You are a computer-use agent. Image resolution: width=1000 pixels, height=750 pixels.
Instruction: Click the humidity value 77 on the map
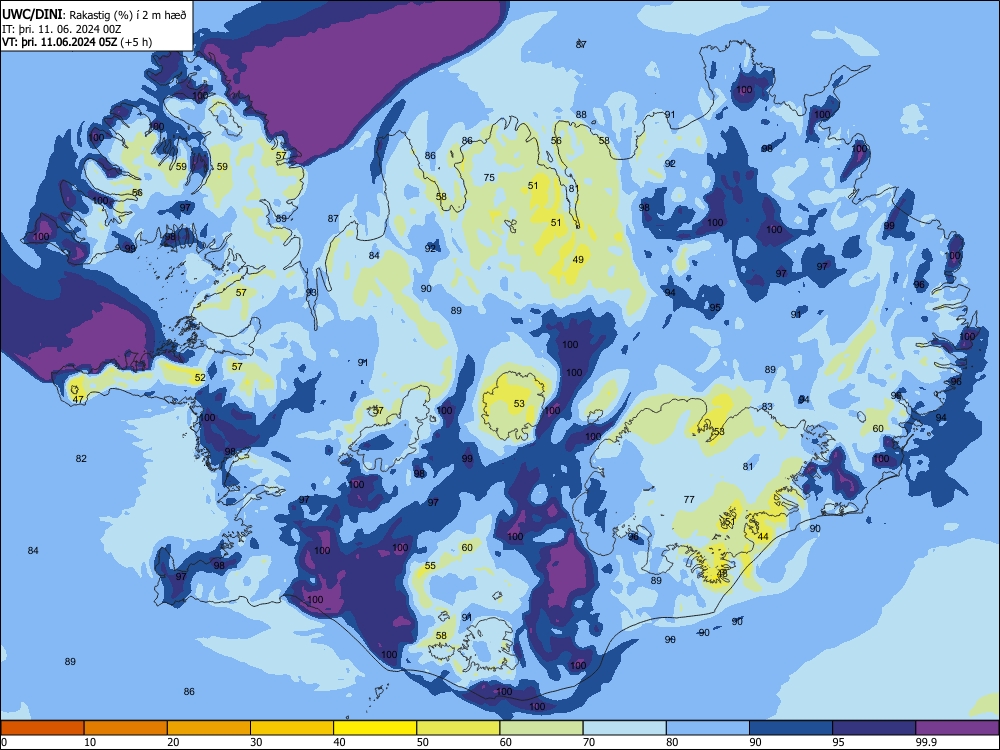[x=689, y=499]
